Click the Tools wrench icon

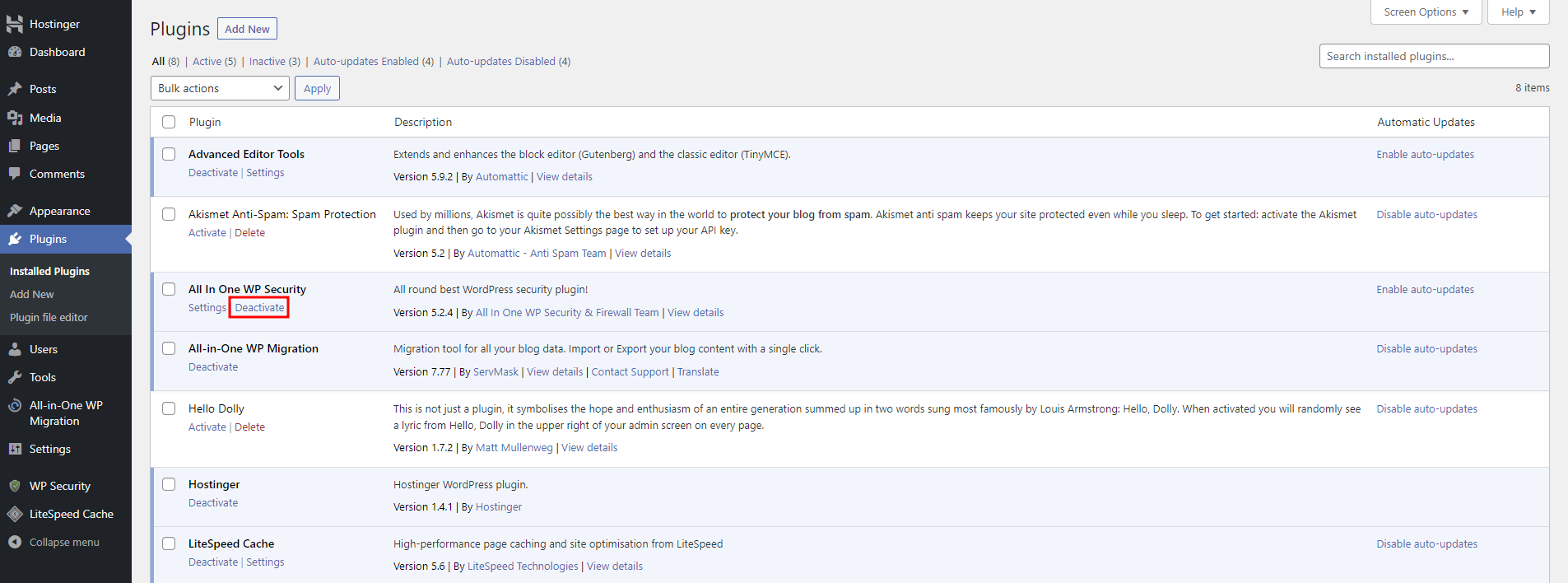15,377
